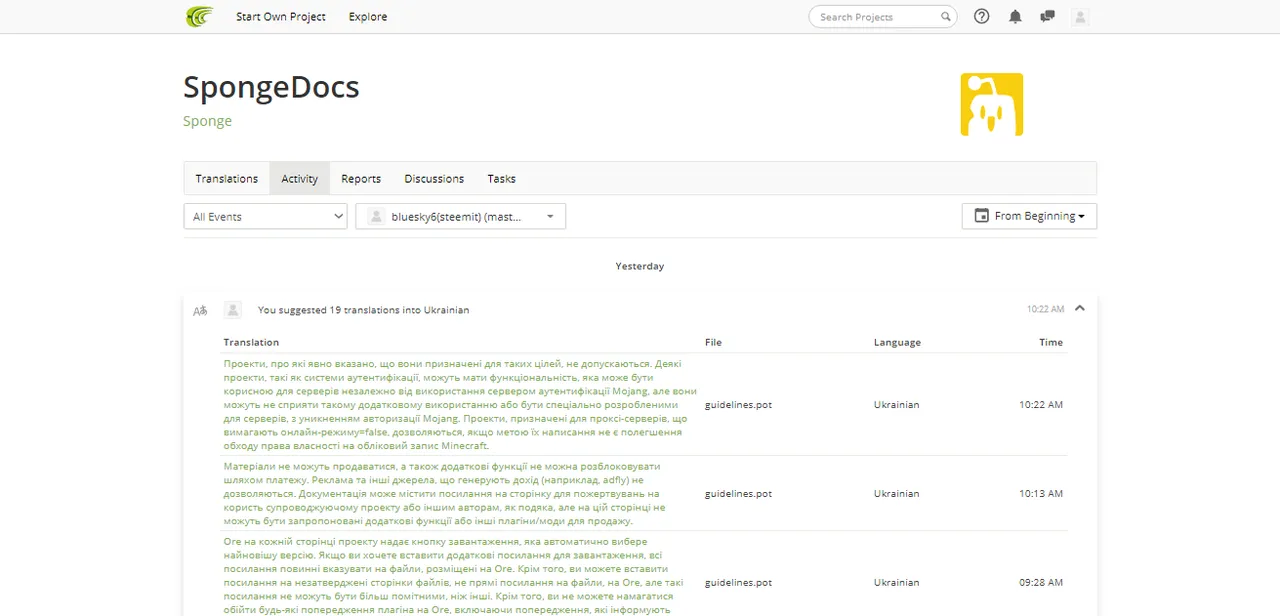Click the Translation column header
This screenshot has width=1280, height=616.
click(x=251, y=342)
